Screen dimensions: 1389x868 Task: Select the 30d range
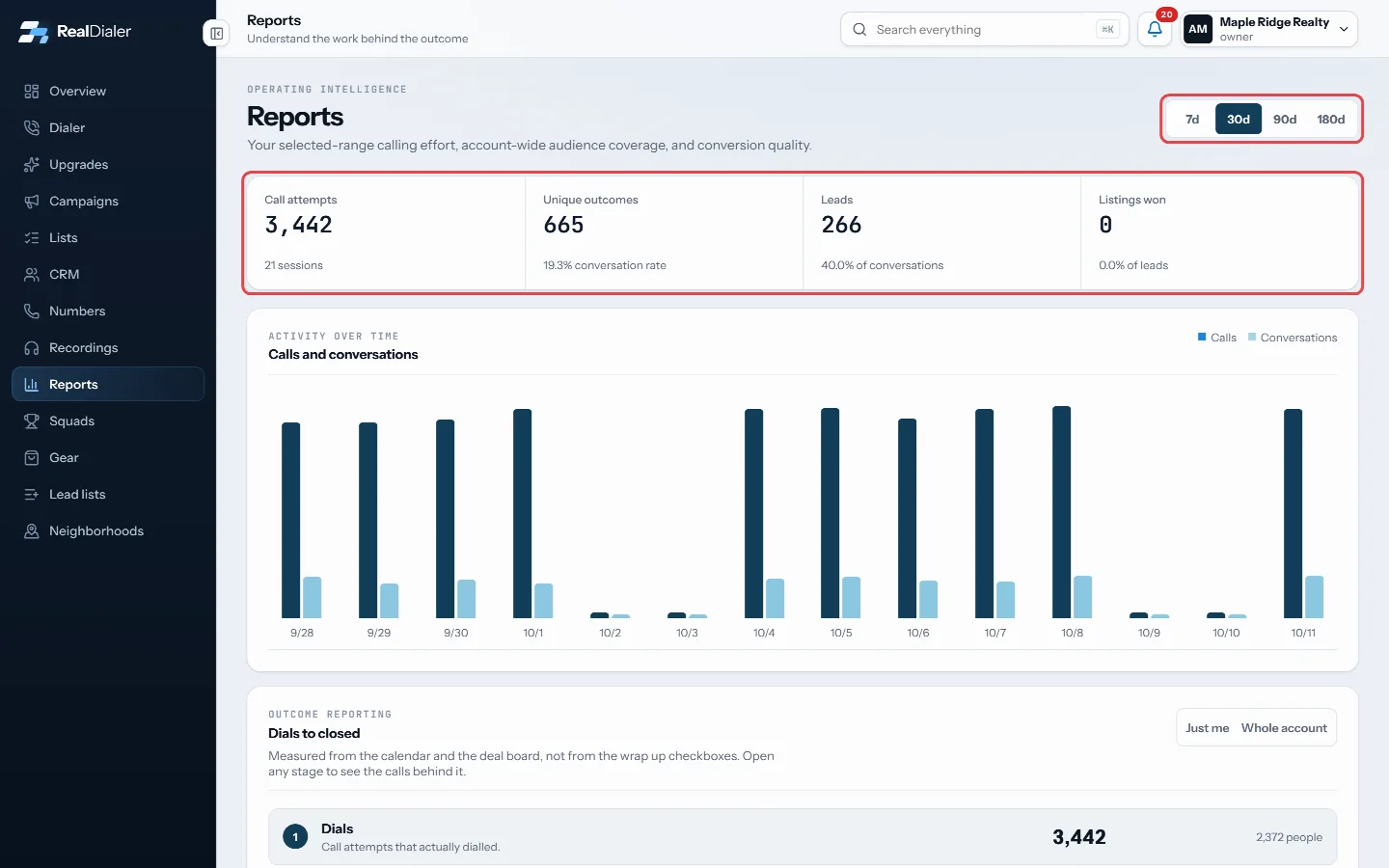pyautogui.click(x=1239, y=120)
